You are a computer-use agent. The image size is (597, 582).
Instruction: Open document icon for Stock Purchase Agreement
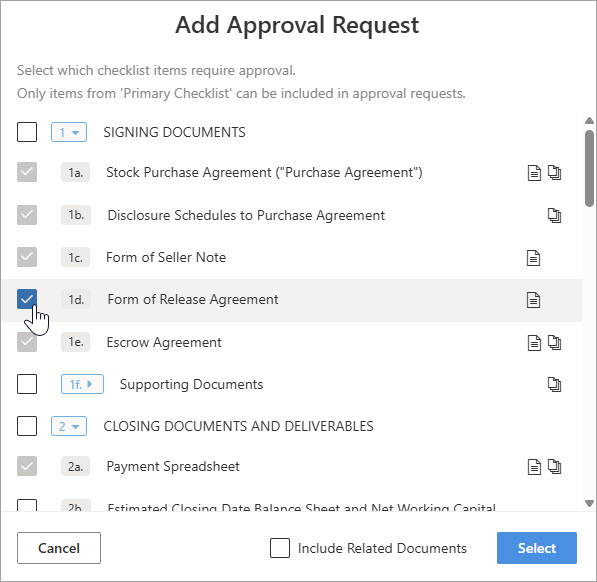[x=534, y=173]
